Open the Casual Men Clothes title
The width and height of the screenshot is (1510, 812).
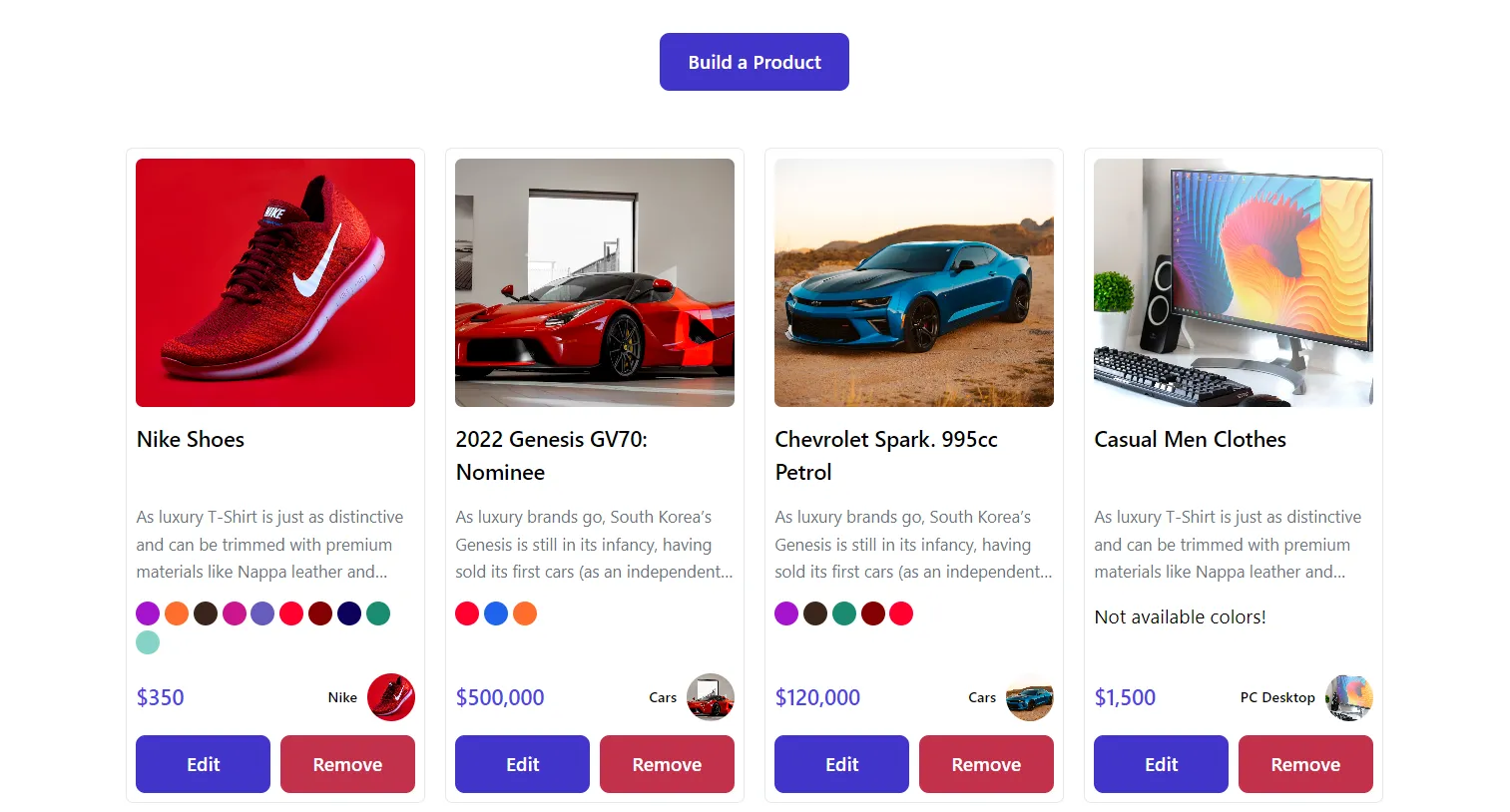1190,439
